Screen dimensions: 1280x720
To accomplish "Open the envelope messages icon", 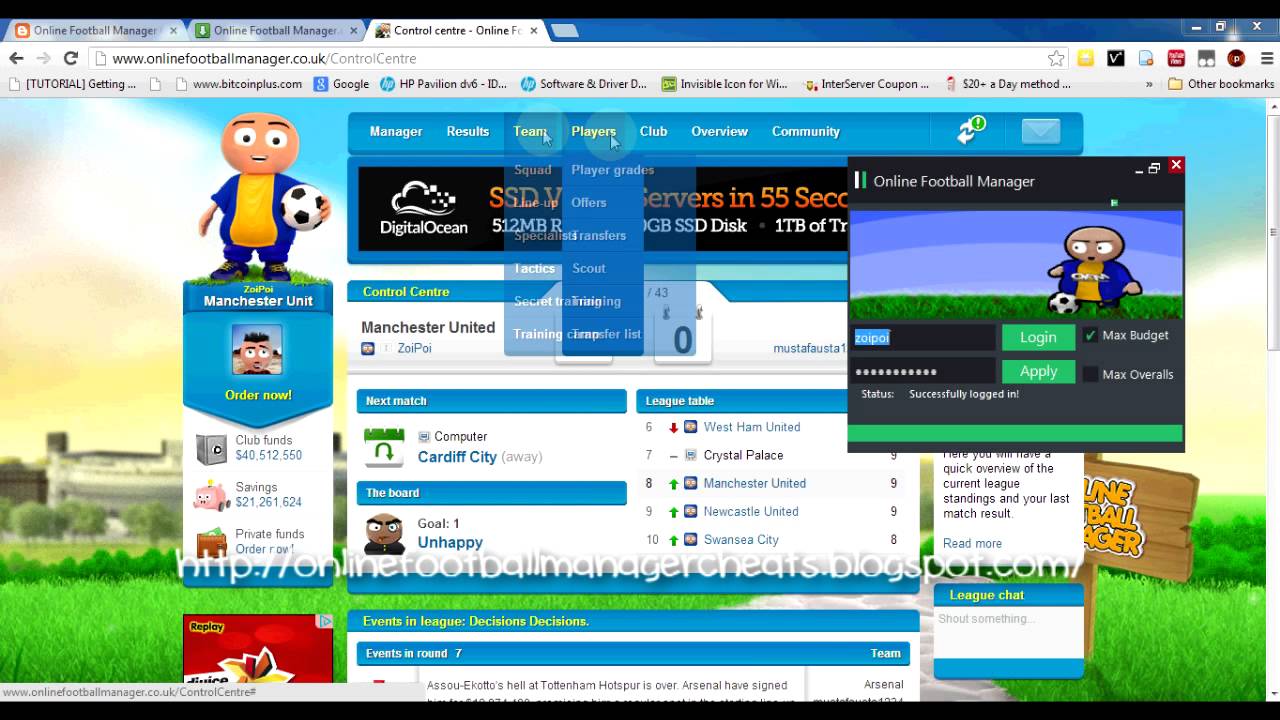I will [1040, 131].
